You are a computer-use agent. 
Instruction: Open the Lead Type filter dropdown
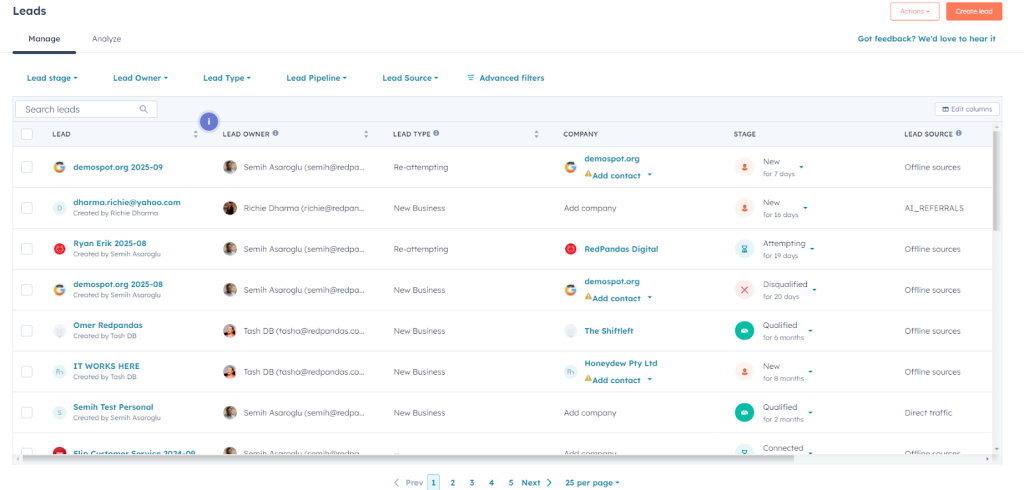coord(227,78)
